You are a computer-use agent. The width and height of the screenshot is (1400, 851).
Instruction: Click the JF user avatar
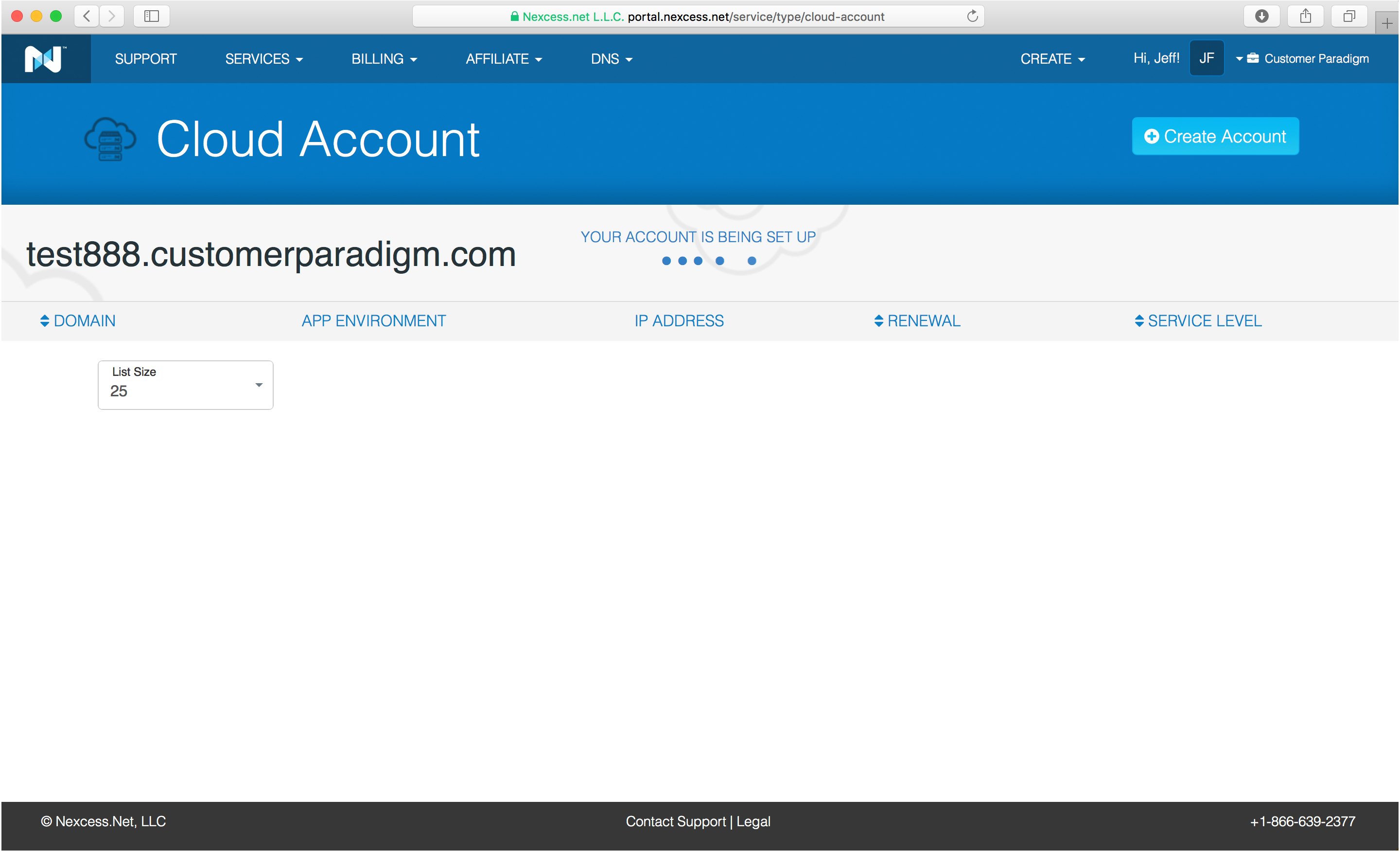(x=1206, y=58)
